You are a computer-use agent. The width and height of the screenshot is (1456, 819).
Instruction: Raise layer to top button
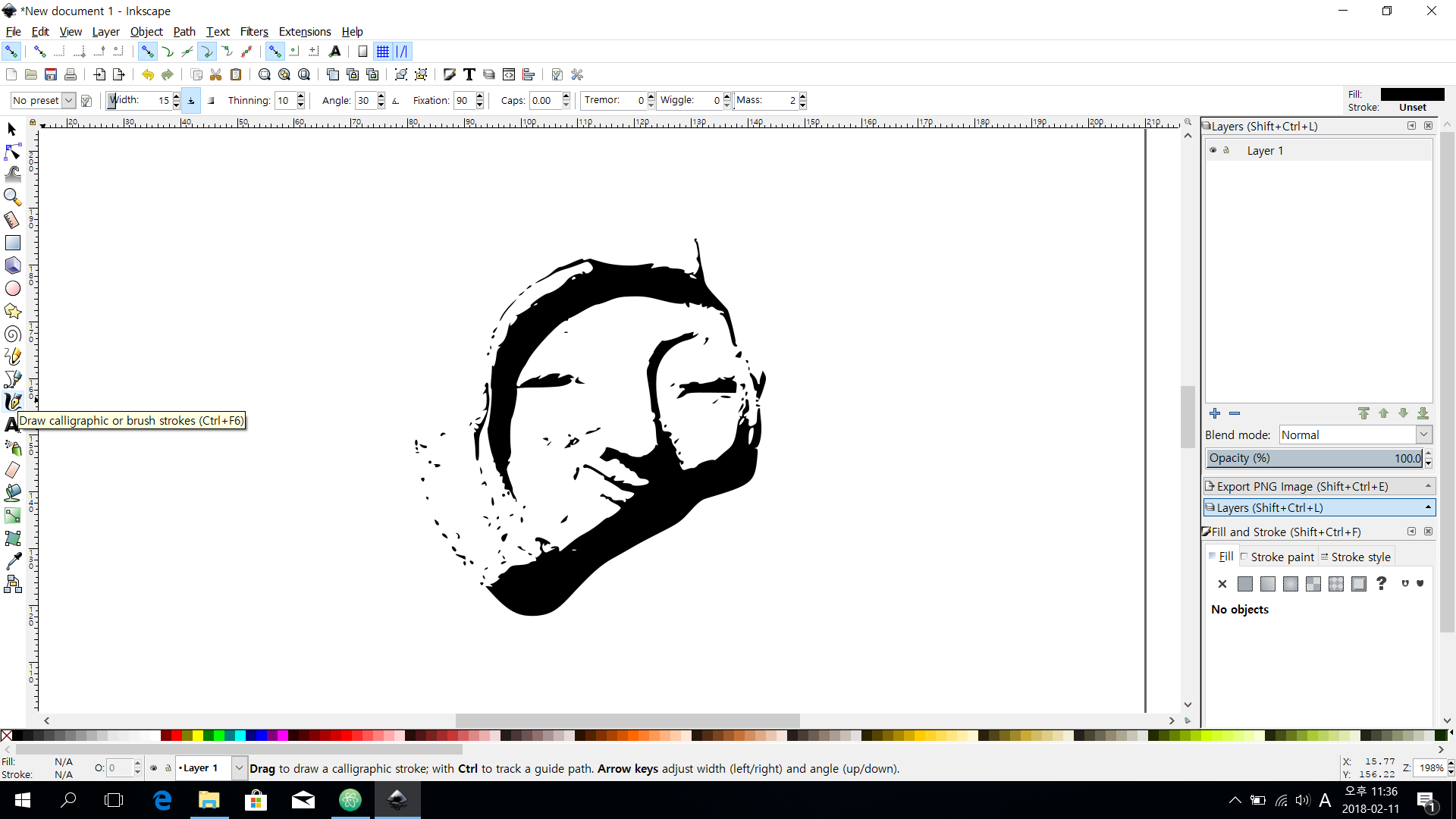coord(1363,413)
